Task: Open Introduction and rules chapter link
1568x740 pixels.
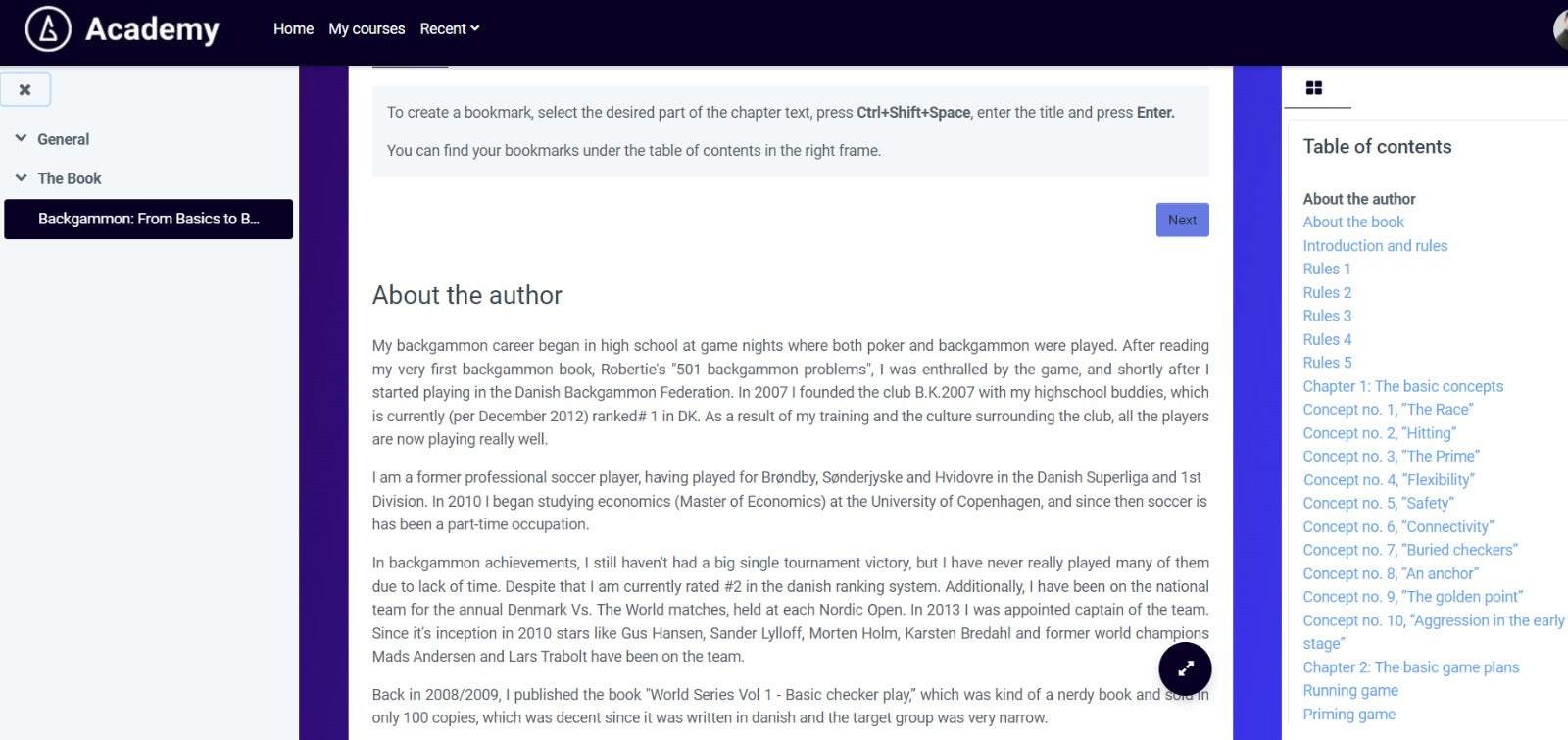Action: [1375, 246]
